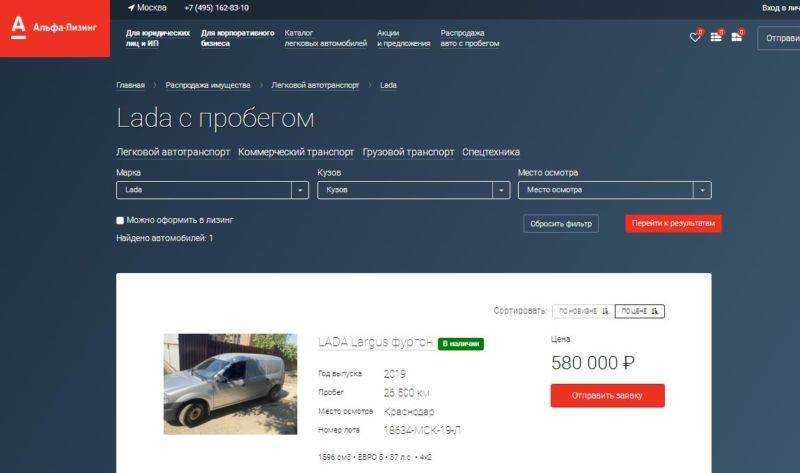Sort results by price (По цене)
The width and height of the screenshot is (800, 473).
click(x=640, y=311)
